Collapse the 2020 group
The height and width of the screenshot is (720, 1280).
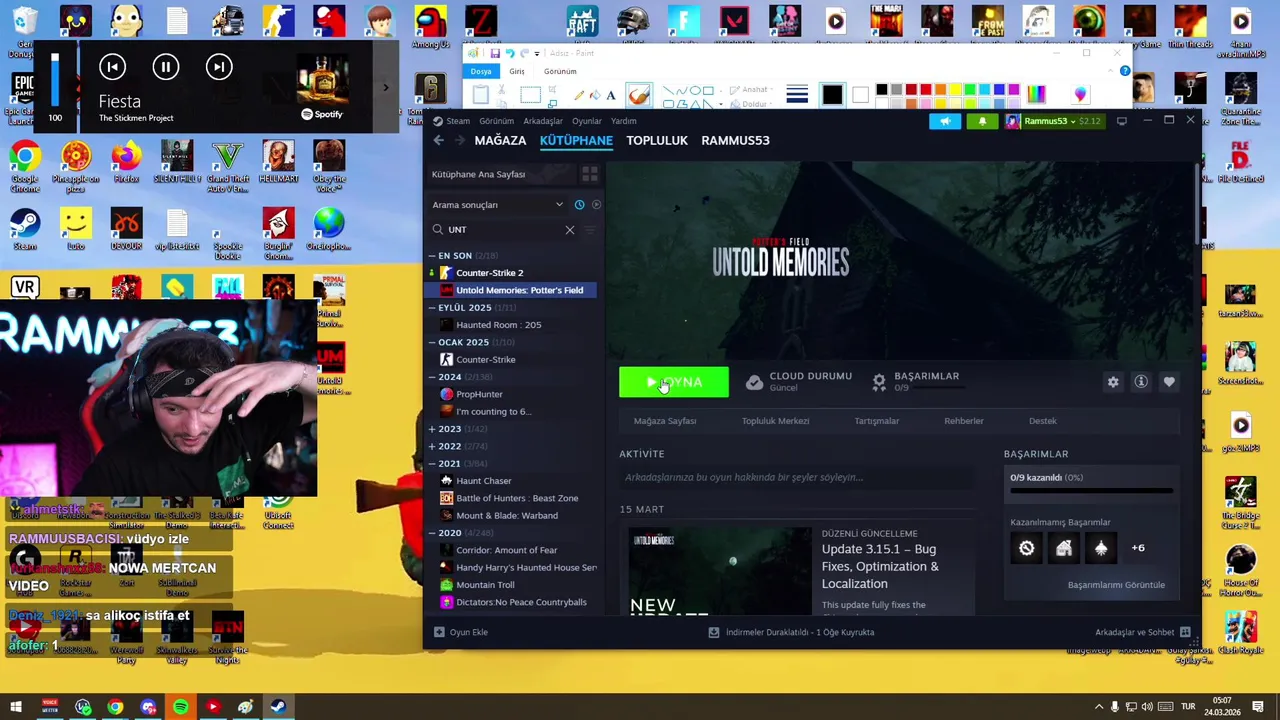pos(432,533)
